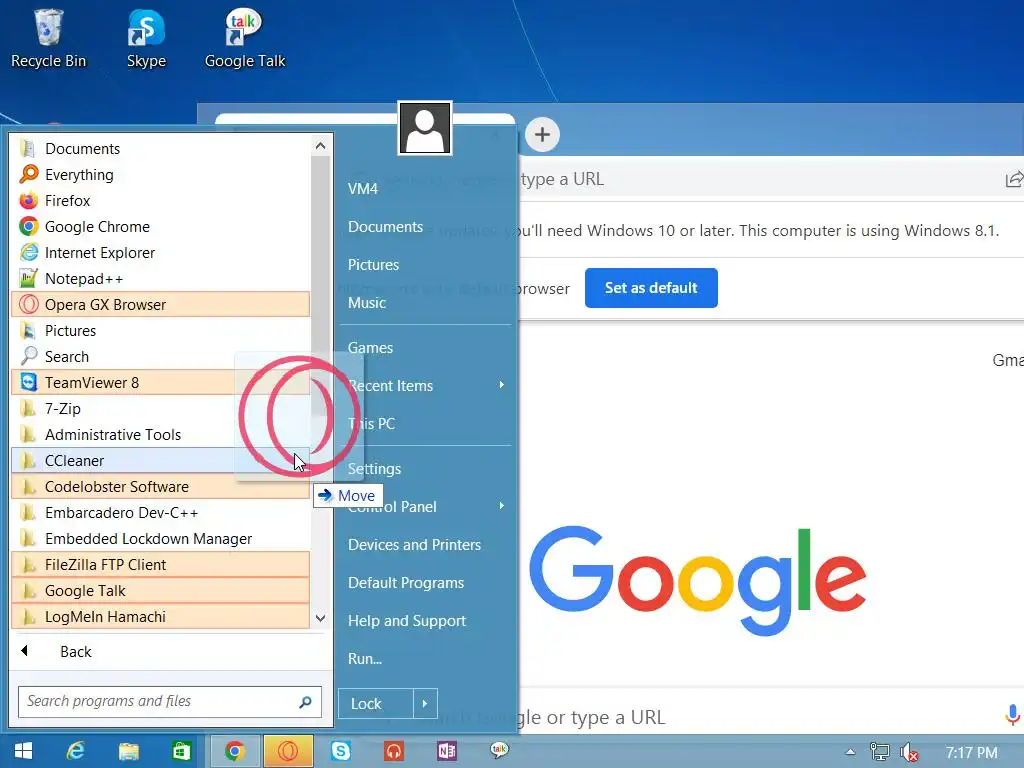Viewport: 1024px width, 768px height.
Task: Expand the LogMeIn Hamachi folder
Action: 160,616
